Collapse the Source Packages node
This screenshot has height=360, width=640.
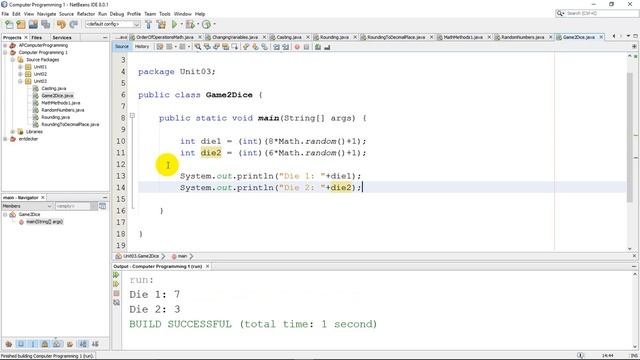tap(13, 60)
